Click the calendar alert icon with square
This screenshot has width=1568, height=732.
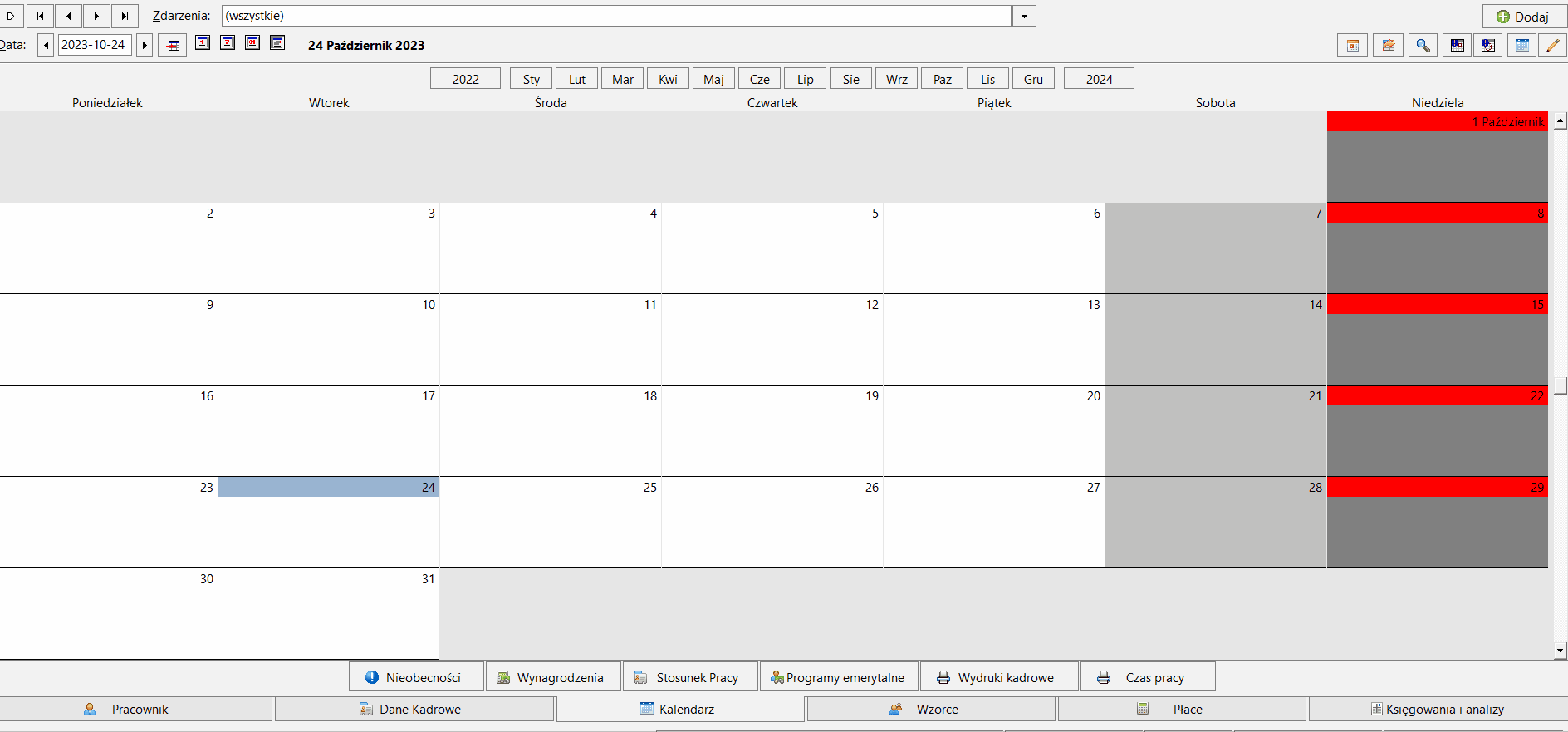point(1457,46)
